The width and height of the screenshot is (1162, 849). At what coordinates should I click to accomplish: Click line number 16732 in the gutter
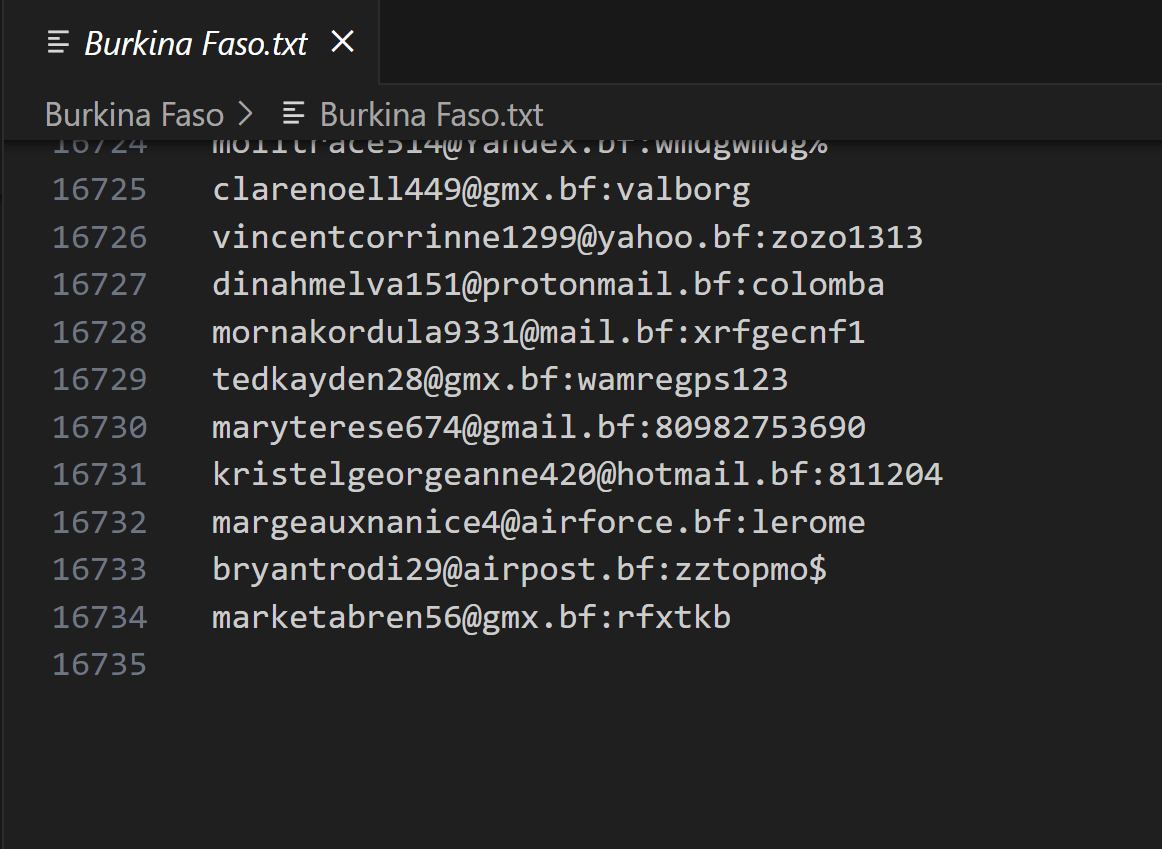coord(99,522)
